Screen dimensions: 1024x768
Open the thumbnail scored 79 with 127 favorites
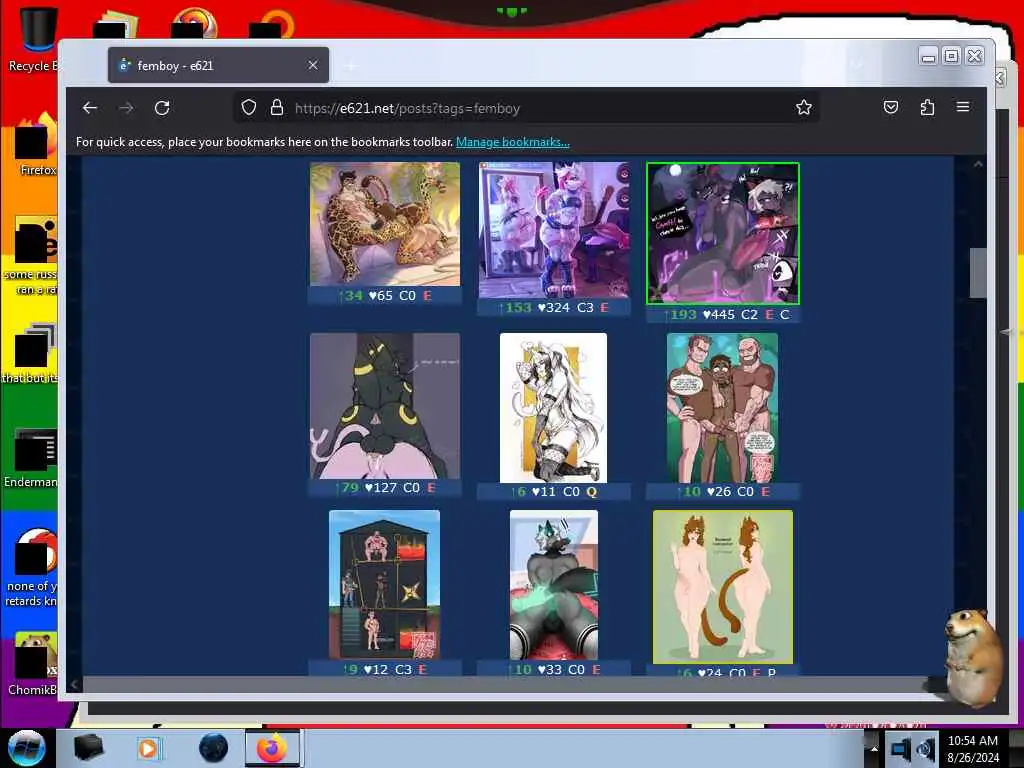click(x=385, y=406)
